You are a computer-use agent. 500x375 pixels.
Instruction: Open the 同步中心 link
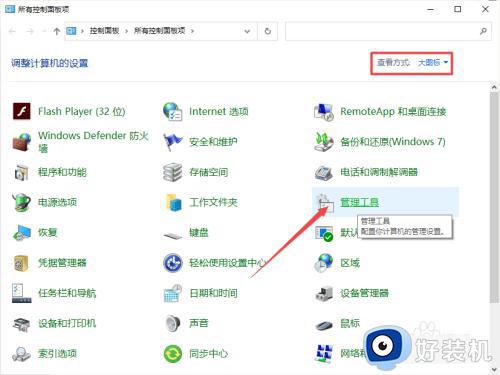point(209,354)
